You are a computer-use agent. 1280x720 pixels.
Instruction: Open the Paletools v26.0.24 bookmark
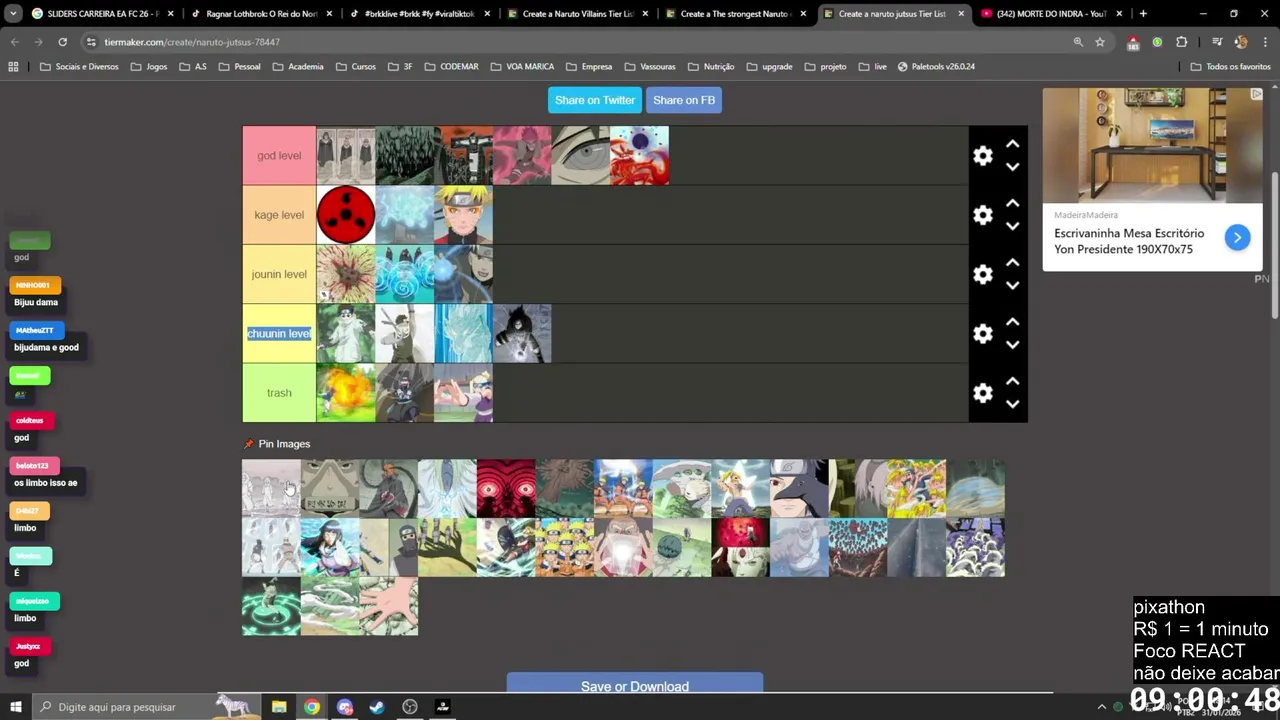pyautogui.click(x=936, y=67)
